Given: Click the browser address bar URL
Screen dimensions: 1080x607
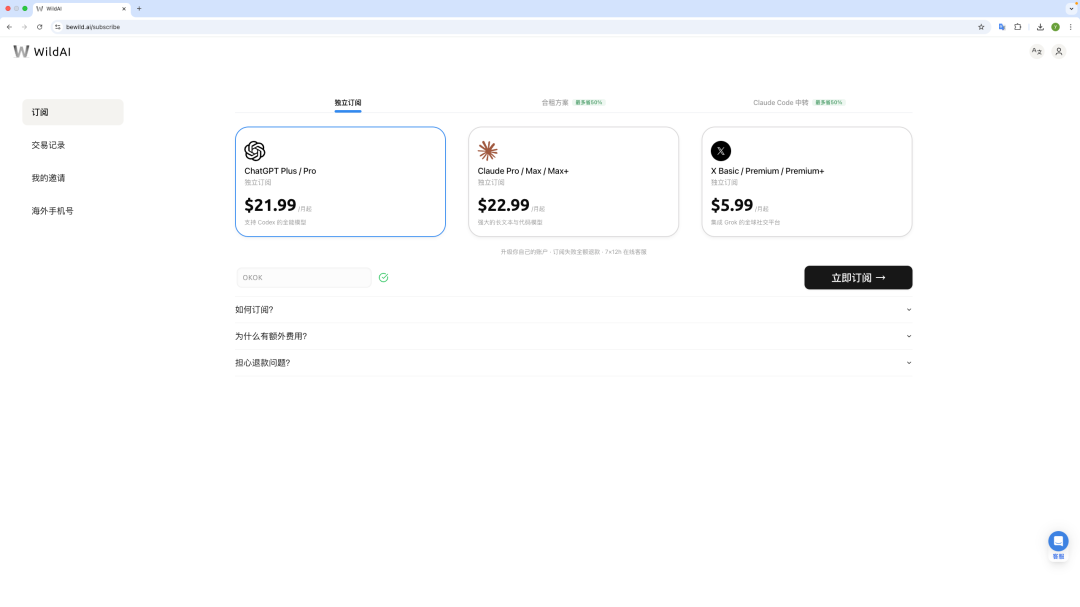Looking at the screenshot, I should pyautogui.click(x=93, y=27).
